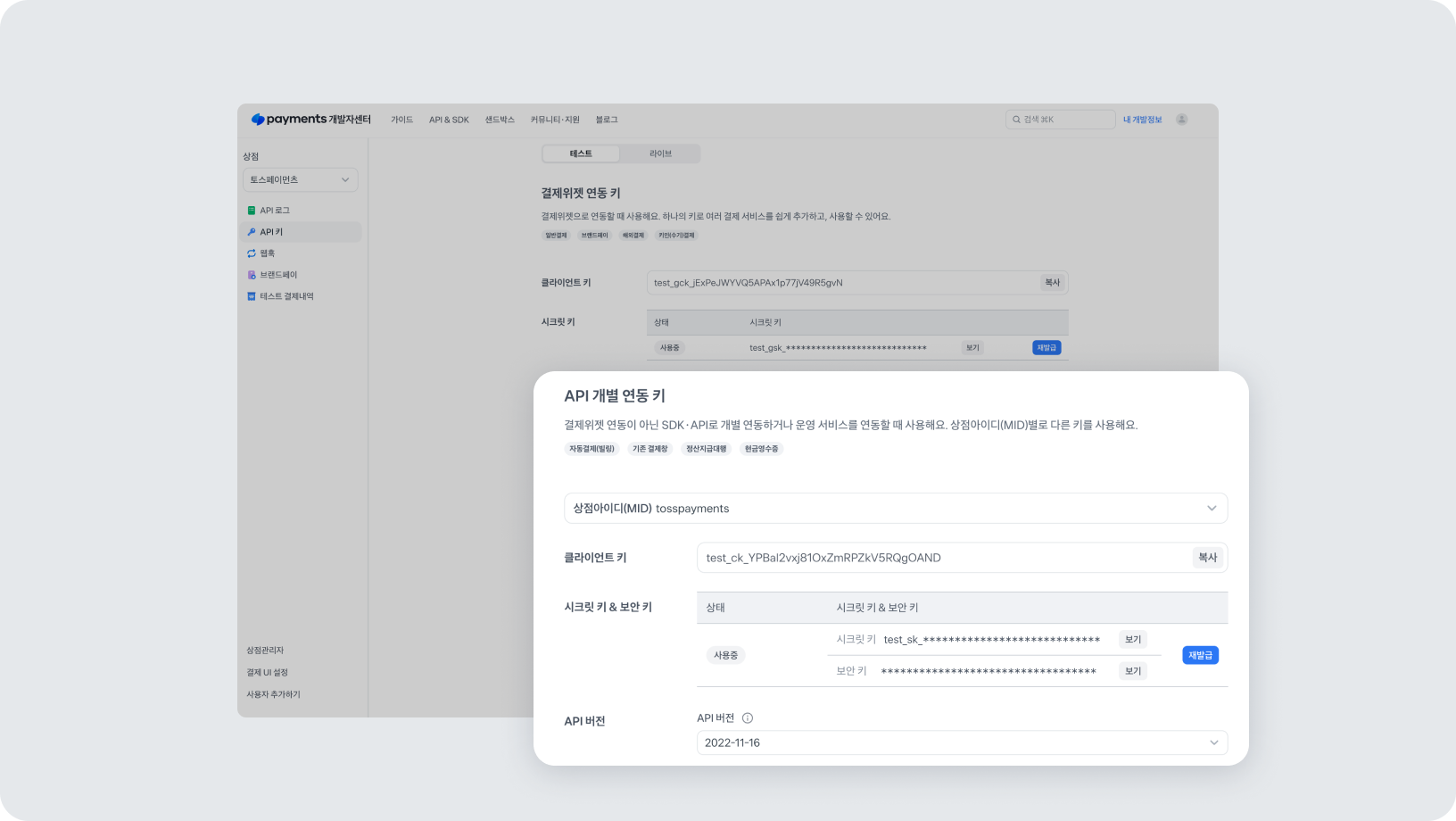Show the test_sk secret key
Screen dimensions: 1456x821
[x=1133, y=639]
